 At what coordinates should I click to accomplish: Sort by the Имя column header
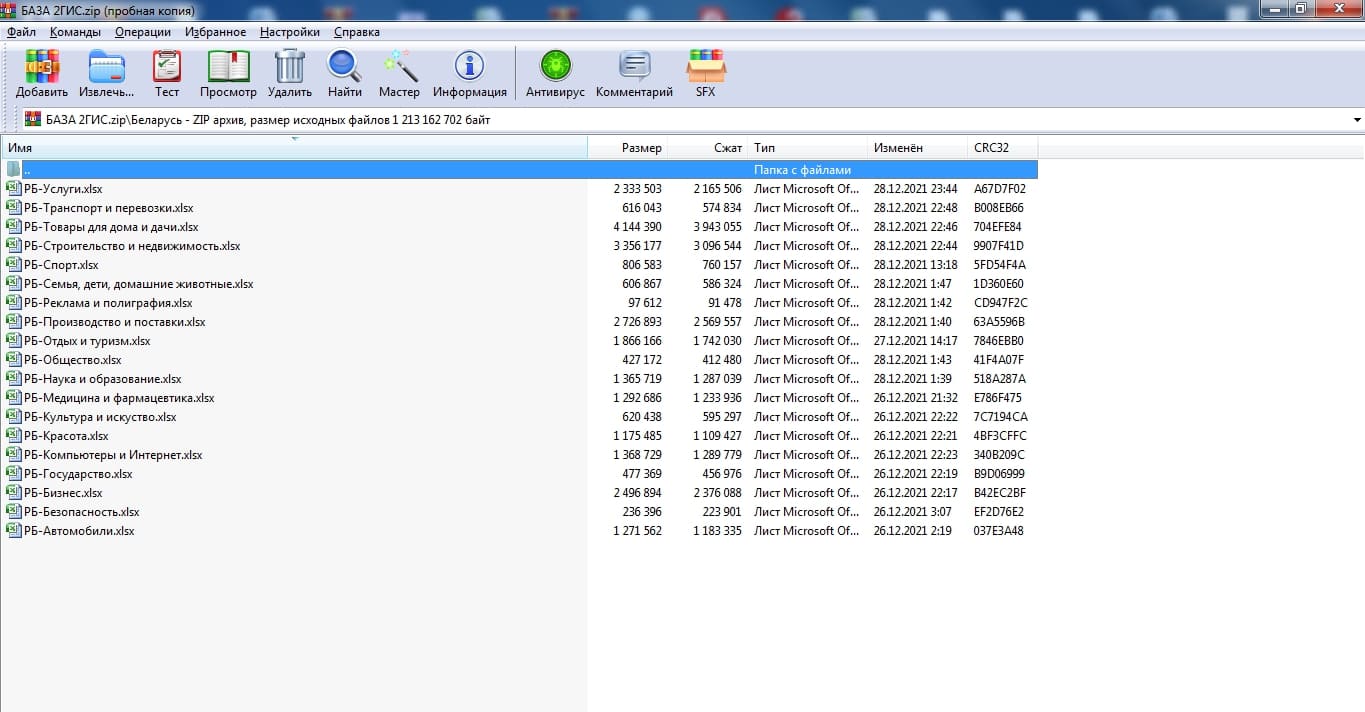(x=294, y=148)
